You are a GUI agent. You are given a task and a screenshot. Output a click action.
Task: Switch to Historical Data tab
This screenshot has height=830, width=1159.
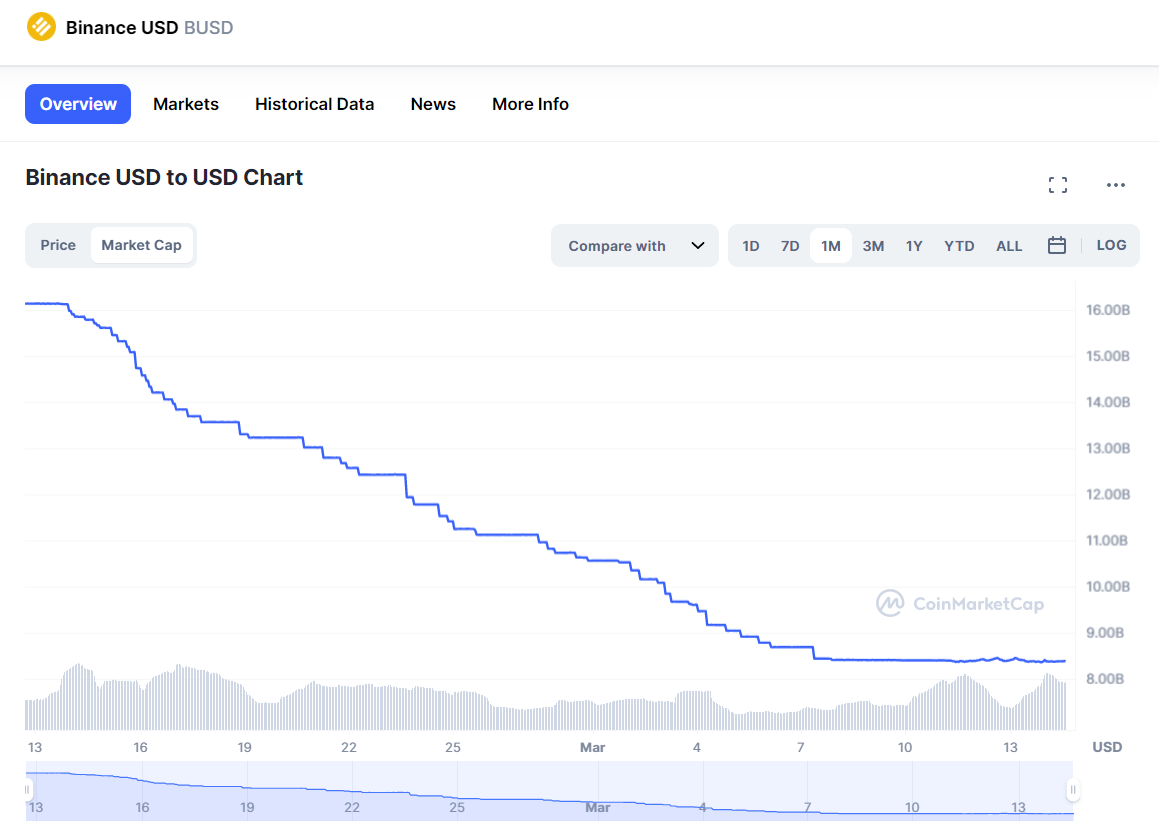point(314,104)
